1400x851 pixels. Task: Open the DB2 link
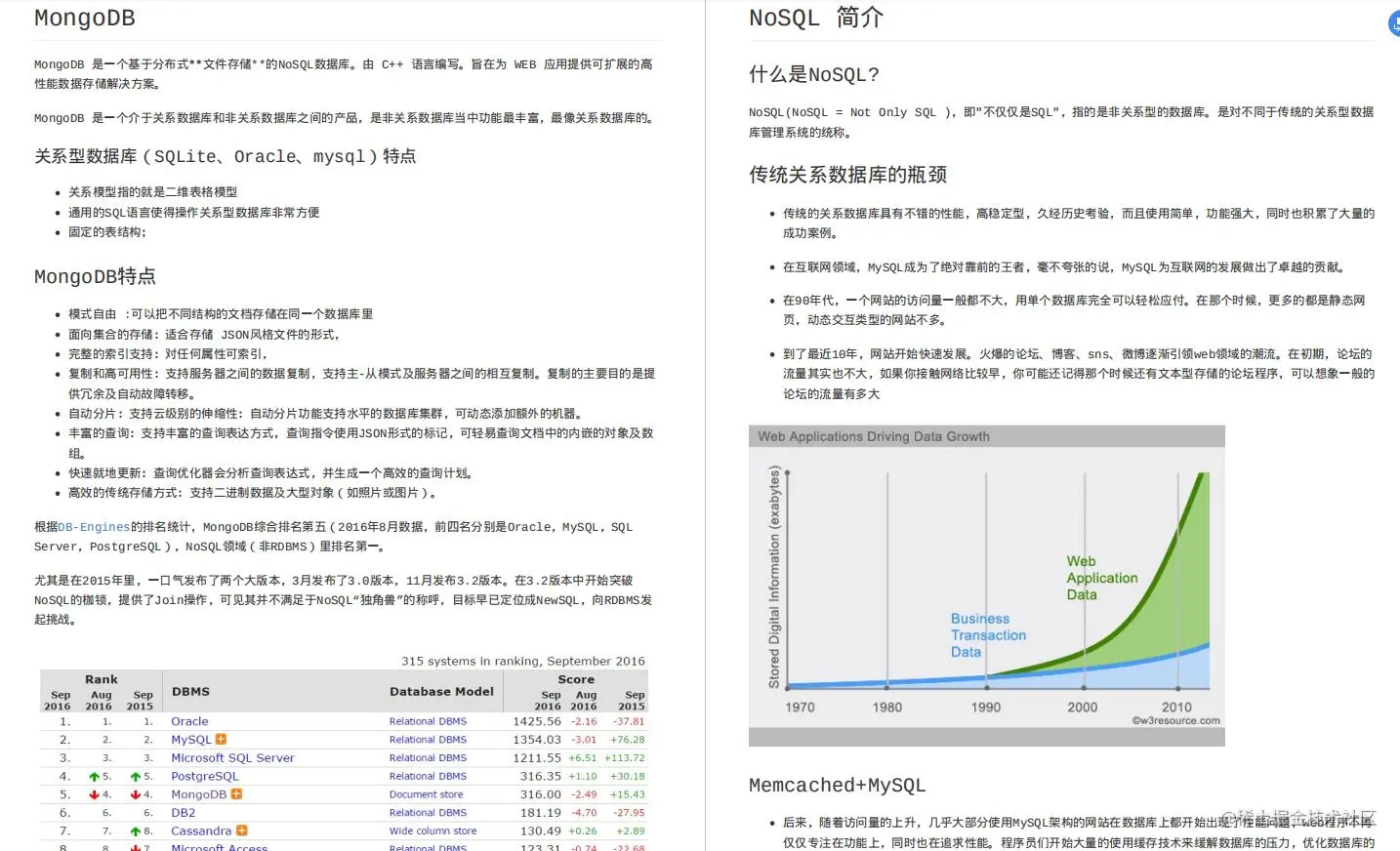click(182, 812)
